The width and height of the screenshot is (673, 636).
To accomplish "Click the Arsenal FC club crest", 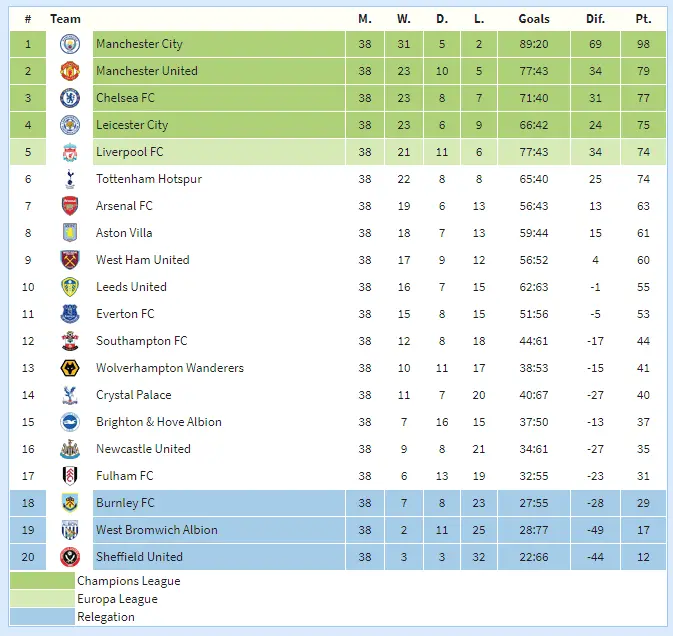I will 69,206.
